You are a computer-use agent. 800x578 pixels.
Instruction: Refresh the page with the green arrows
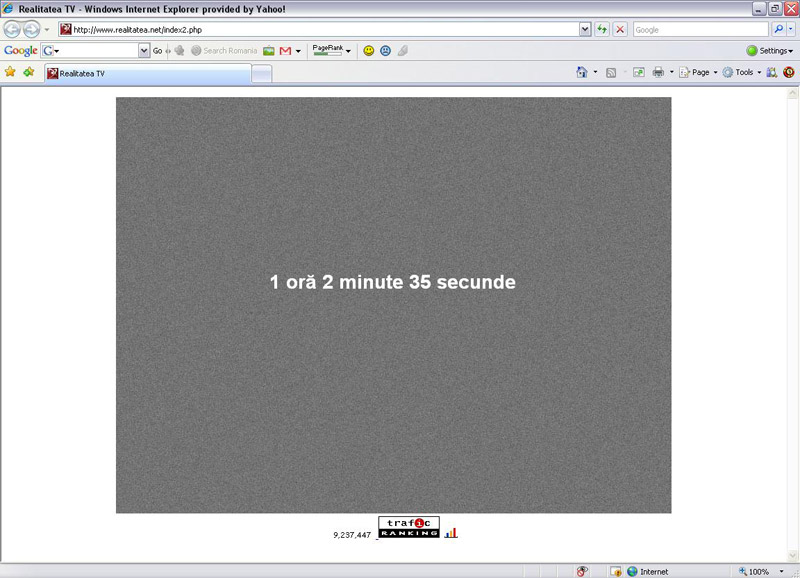point(603,30)
